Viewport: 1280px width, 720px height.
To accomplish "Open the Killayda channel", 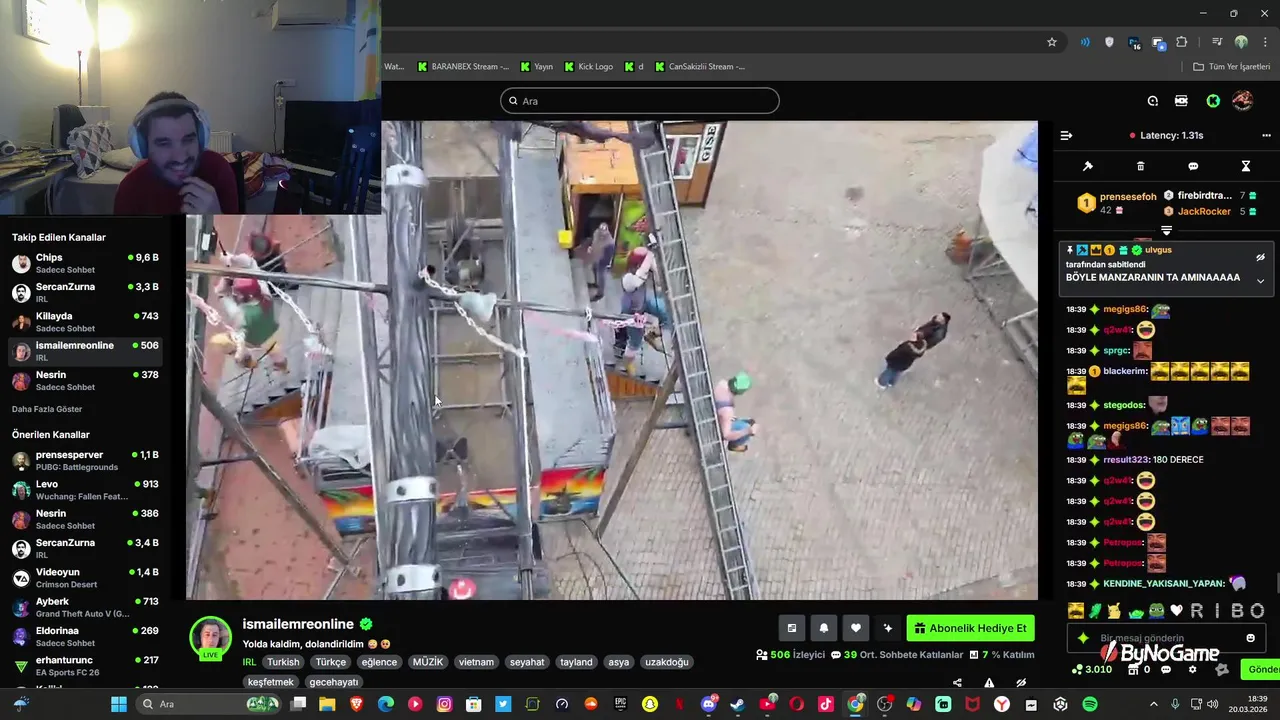I will click(x=85, y=321).
